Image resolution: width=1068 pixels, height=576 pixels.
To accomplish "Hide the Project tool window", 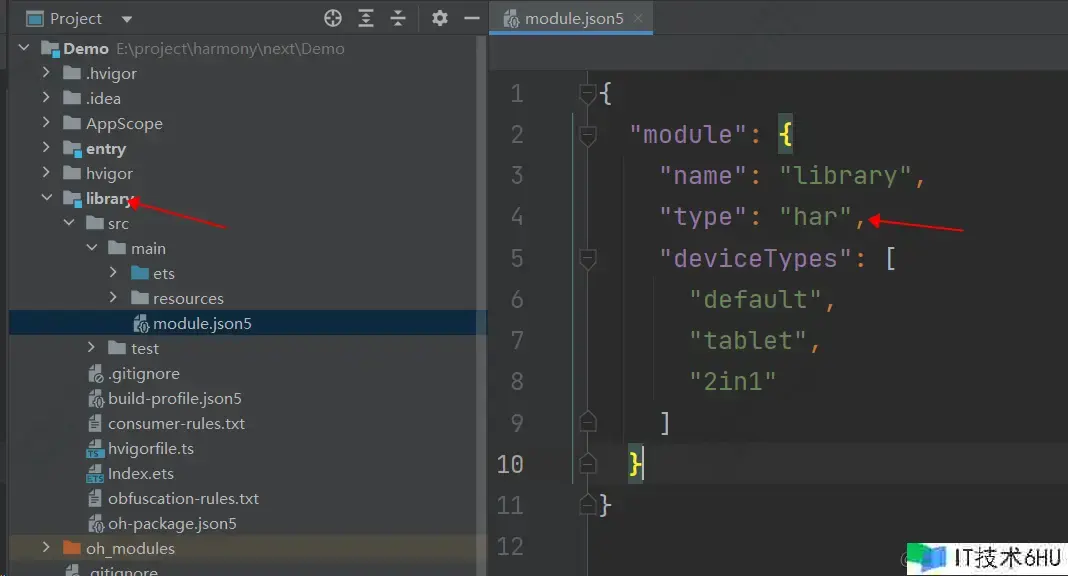I will pyautogui.click(x=470, y=18).
